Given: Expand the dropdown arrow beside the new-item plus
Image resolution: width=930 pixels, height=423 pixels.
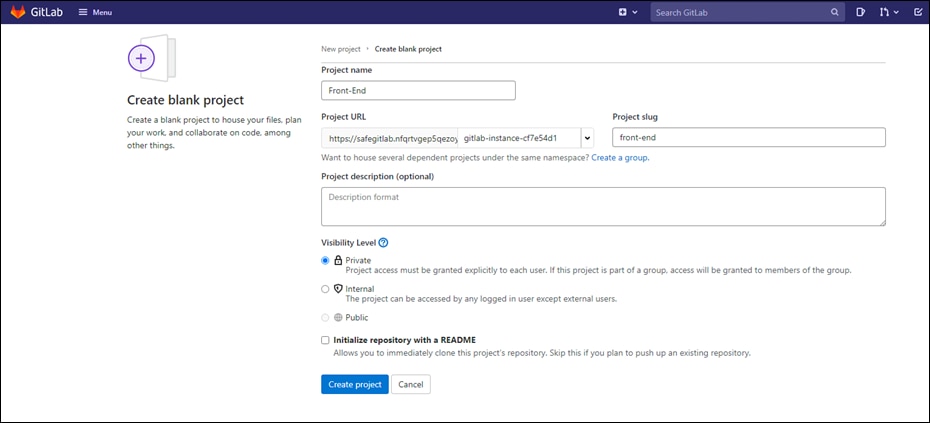Looking at the screenshot, I should click(x=634, y=13).
